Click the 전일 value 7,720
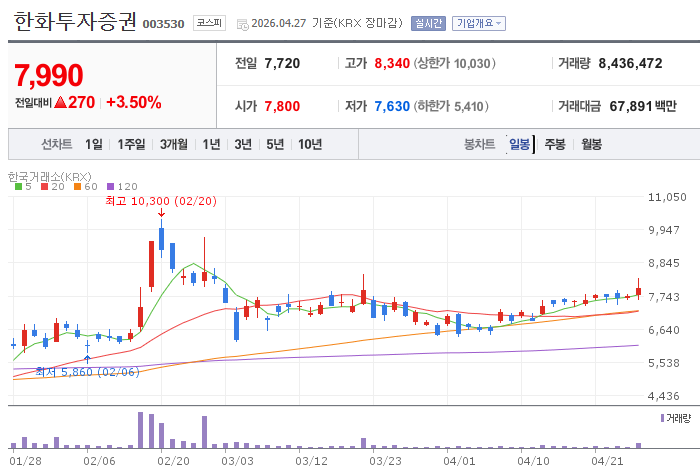The width and height of the screenshot is (700, 475). [282, 63]
